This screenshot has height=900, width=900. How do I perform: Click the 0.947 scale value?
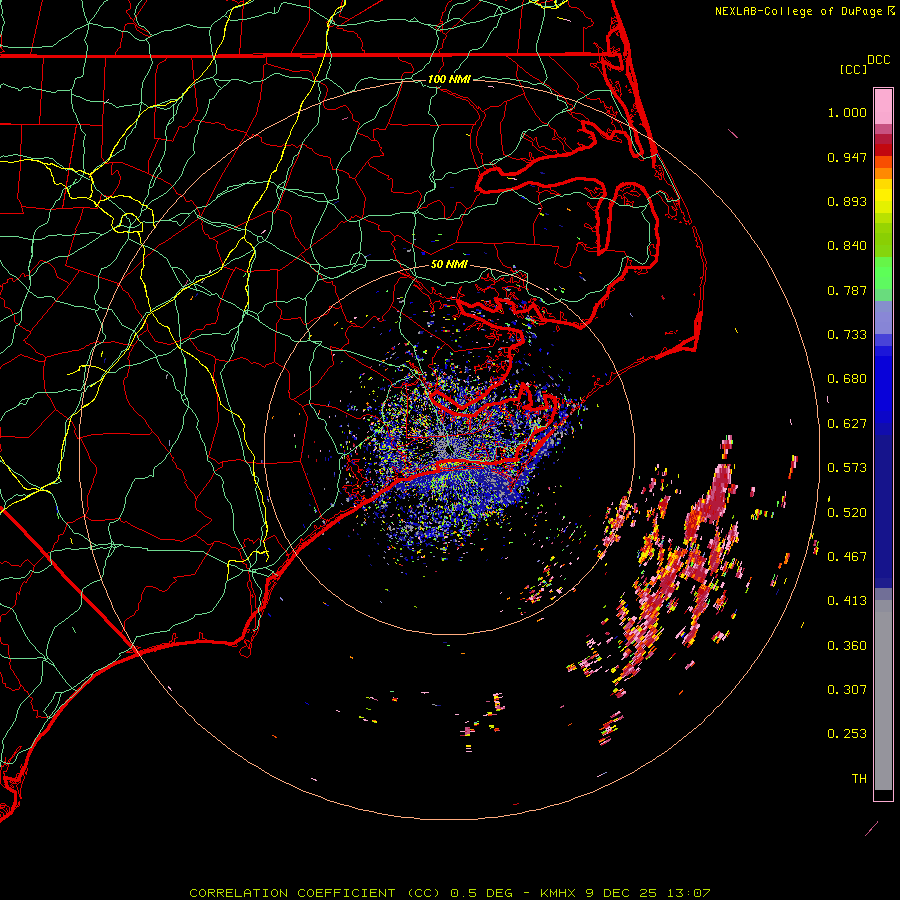pyautogui.click(x=847, y=157)
